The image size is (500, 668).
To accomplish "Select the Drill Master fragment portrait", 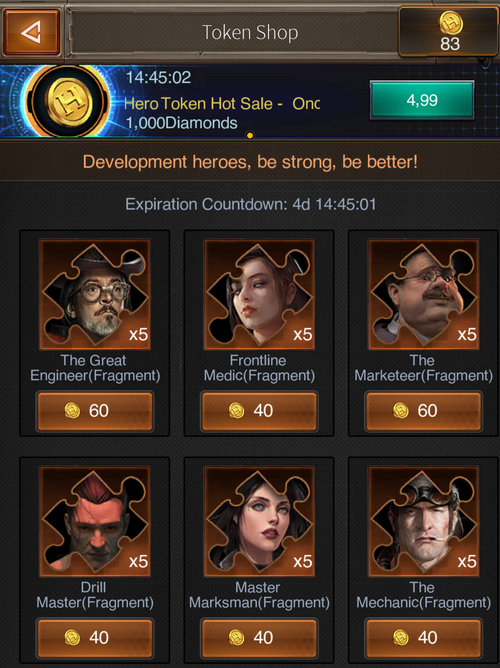I will (x=95, y=521).
